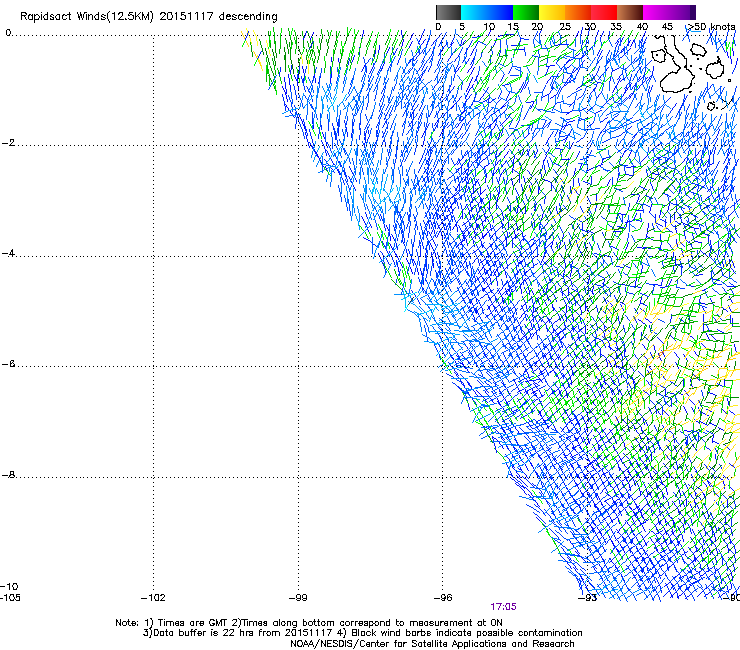The width and height of the screenshot is (740, 650).
Task: Click the '-105' longitude label
Action: click(10, 598)
